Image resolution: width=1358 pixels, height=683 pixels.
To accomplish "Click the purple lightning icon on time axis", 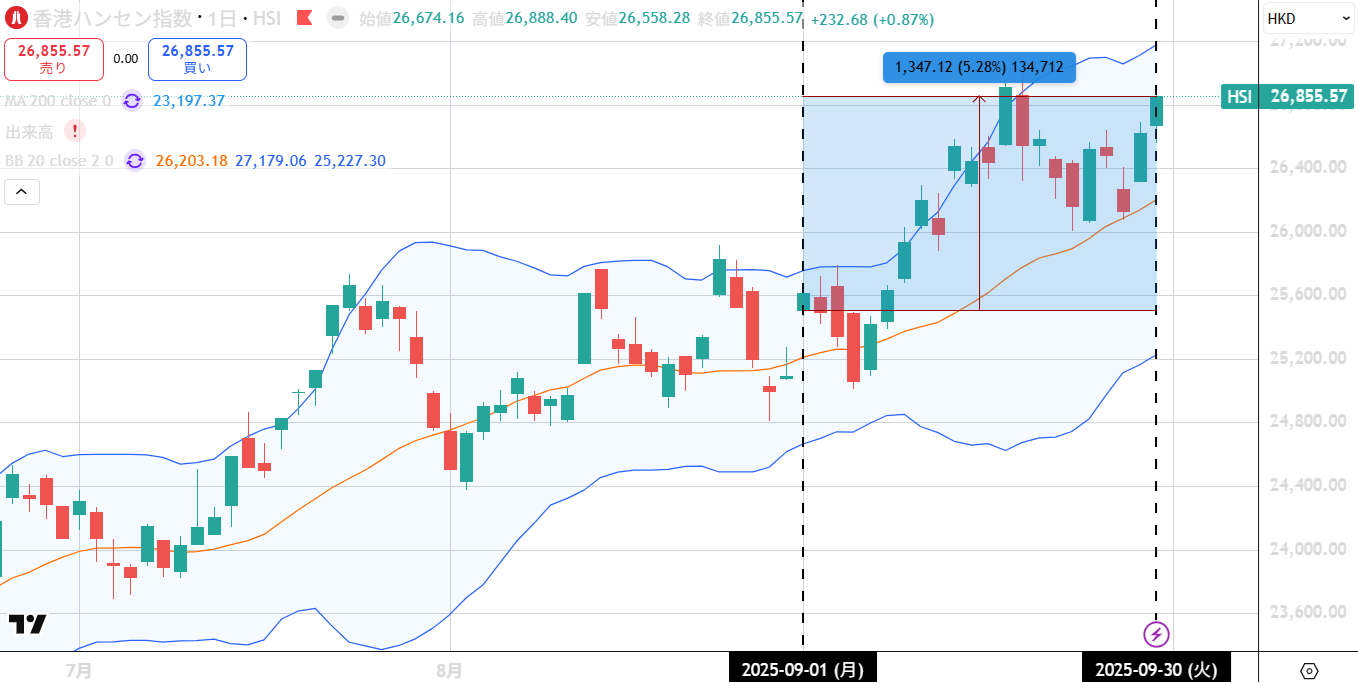I will pos(1156,633).
